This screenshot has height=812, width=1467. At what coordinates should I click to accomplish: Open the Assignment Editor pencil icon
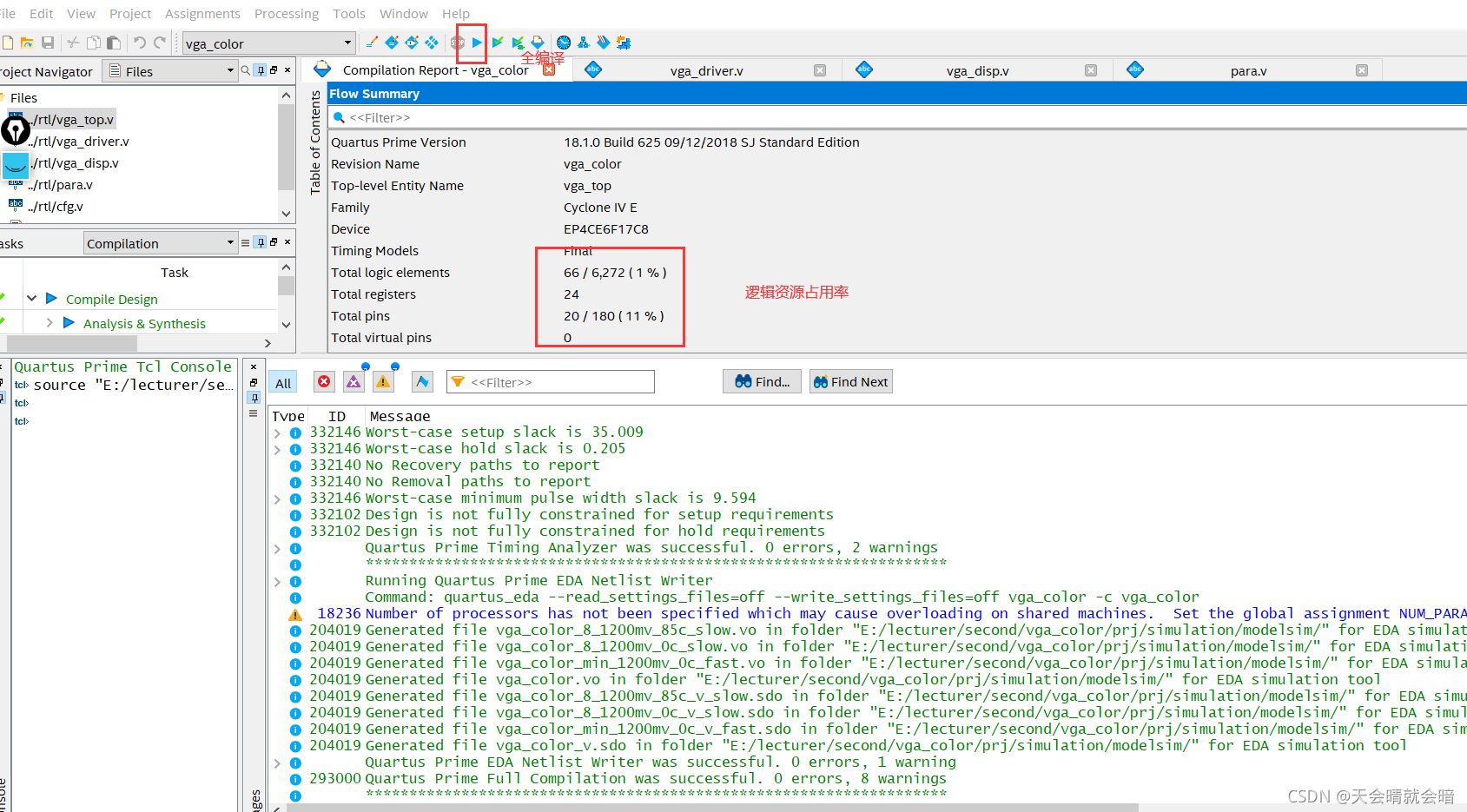tap(372, 43)
